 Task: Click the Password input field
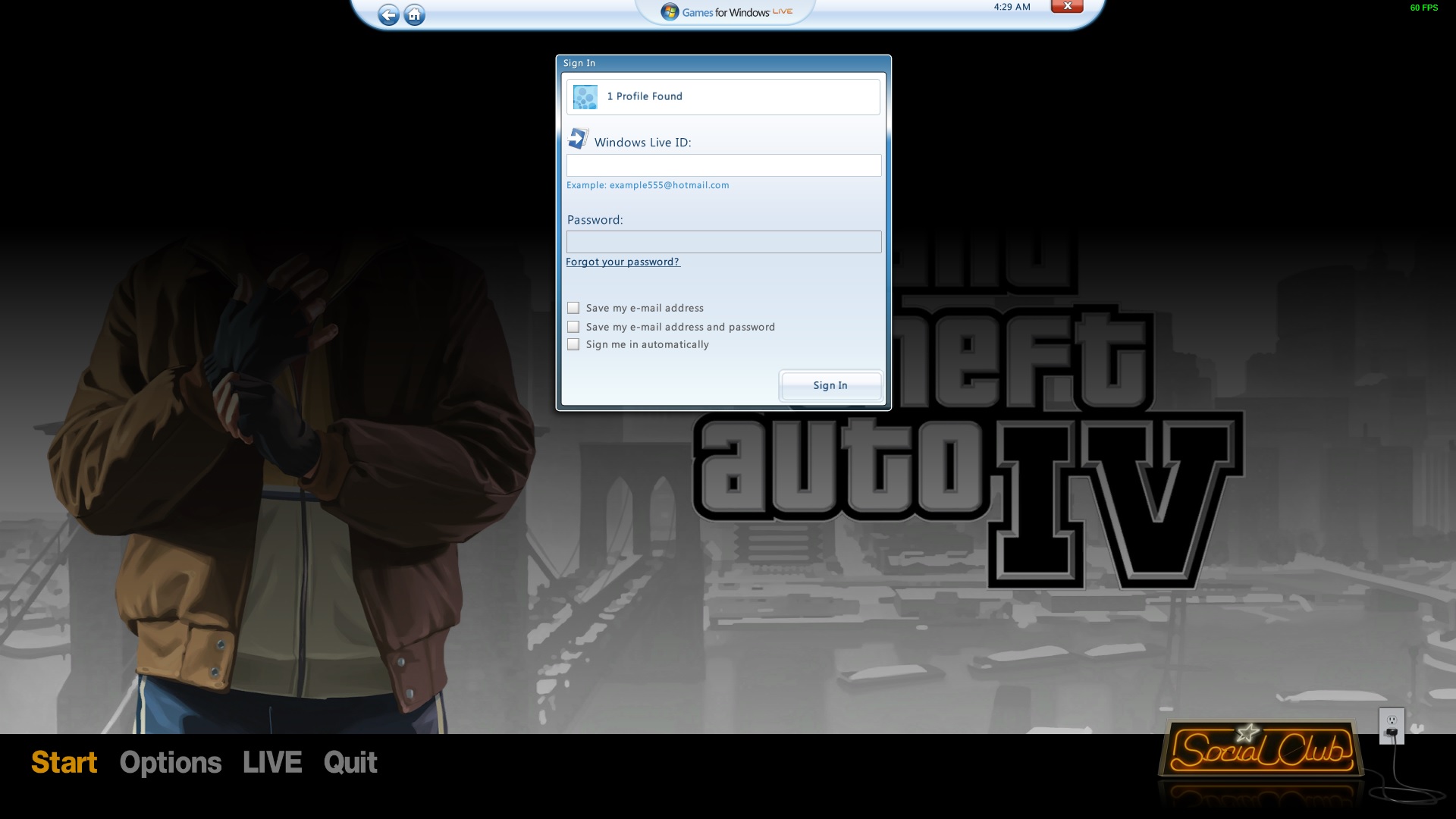click(723, 240)
